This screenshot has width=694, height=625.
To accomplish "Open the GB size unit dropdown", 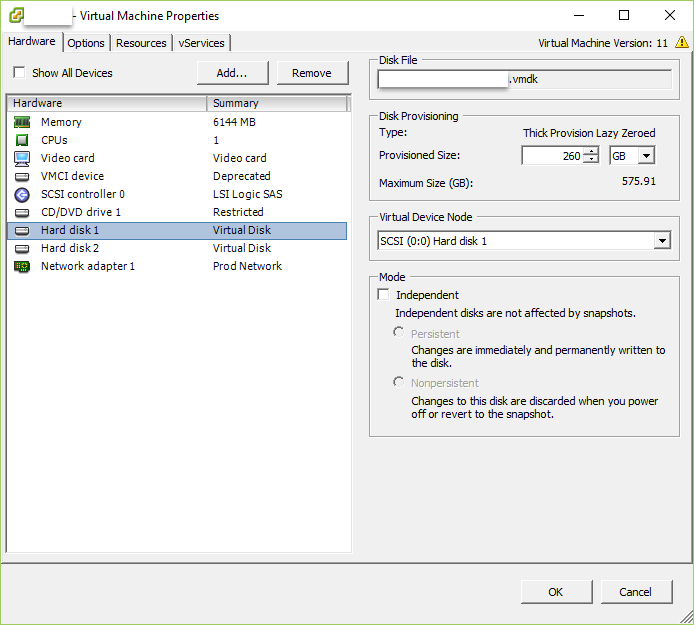I will [646, 156].
